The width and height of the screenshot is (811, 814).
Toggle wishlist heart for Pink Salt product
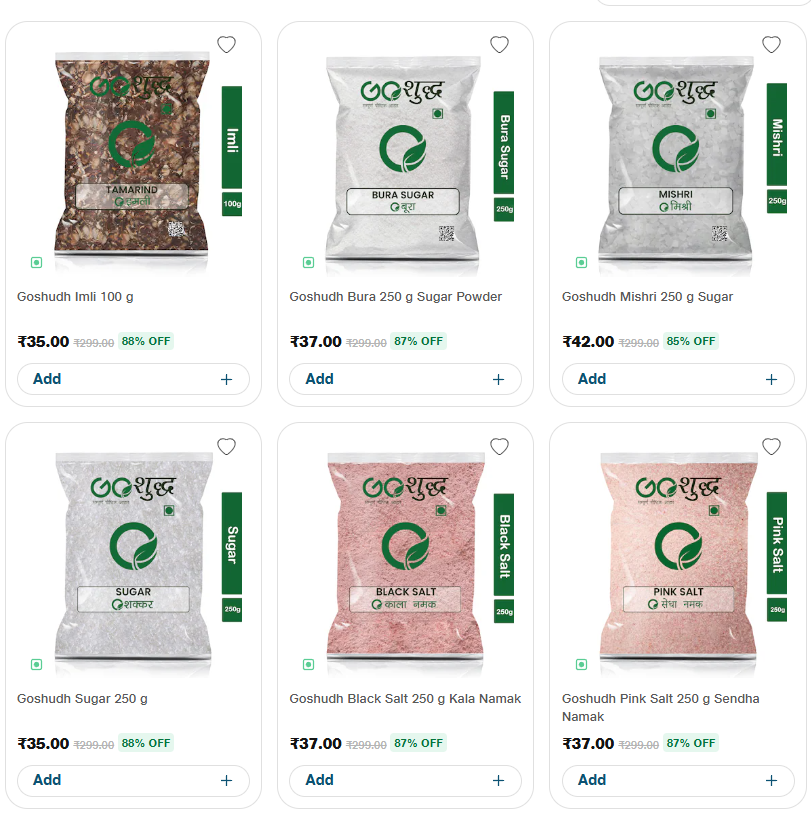coord(772,446)
